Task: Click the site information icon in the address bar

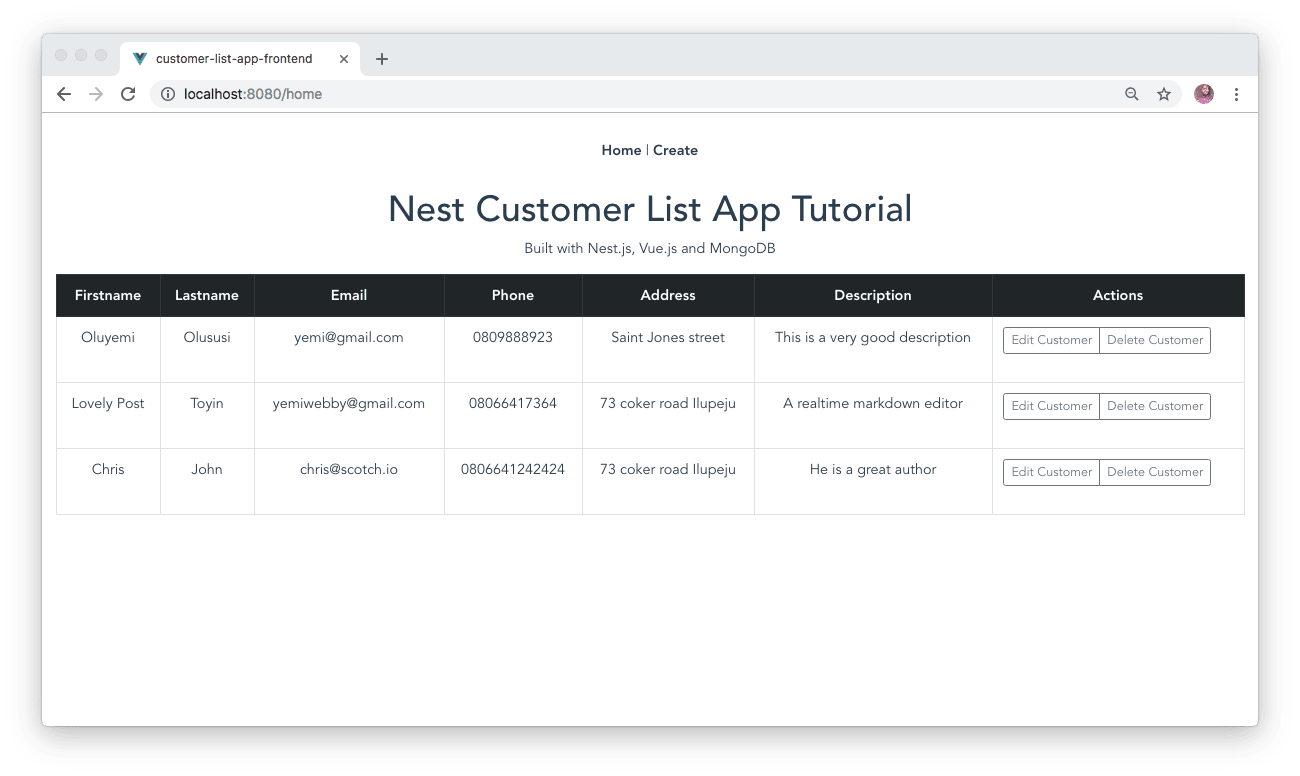Action: click(166, 93)
